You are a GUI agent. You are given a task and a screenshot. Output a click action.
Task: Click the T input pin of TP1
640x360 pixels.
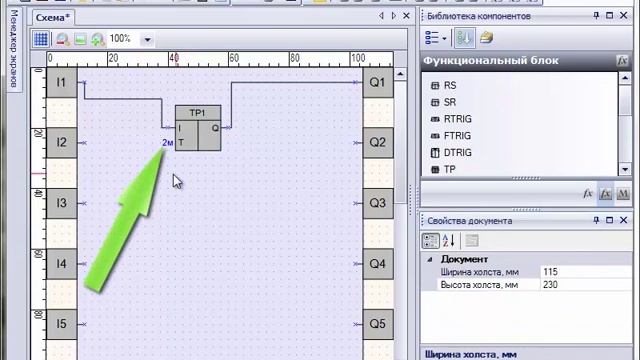pos(181,143)
